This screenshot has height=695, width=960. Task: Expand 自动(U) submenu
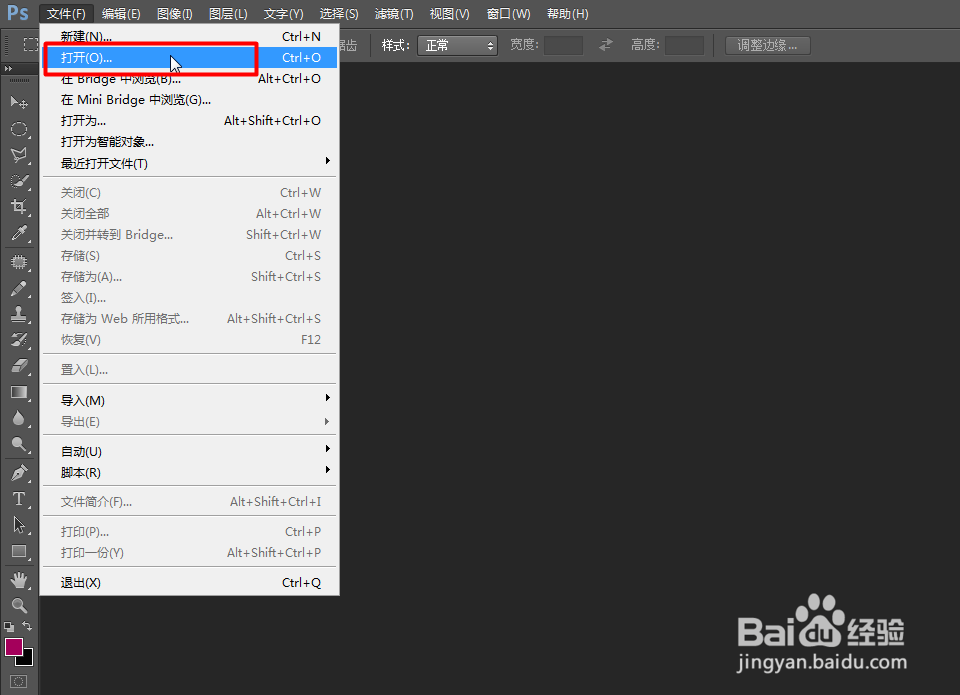[190, 451]
